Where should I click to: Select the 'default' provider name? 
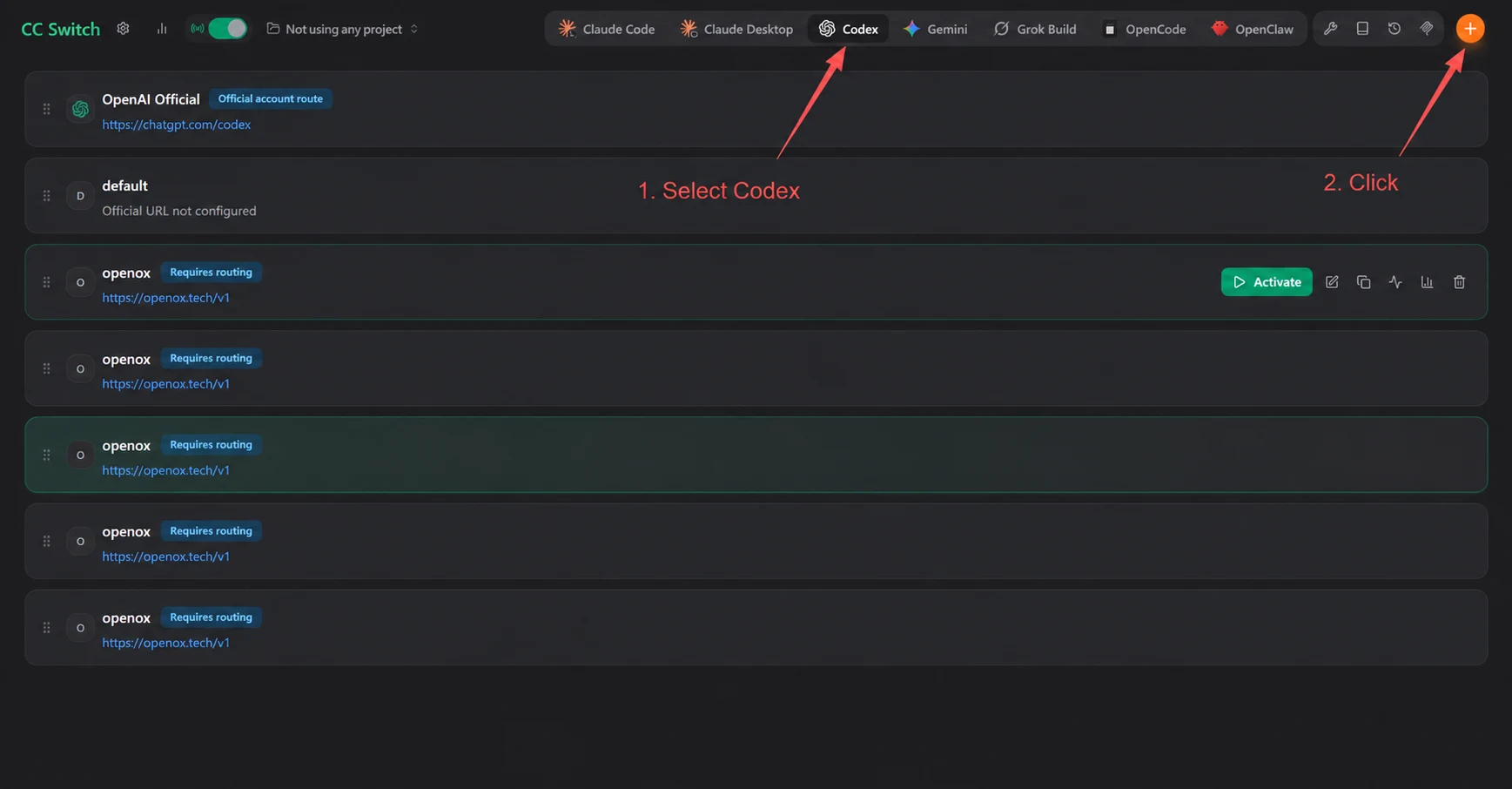pyautogui.click(x=124, y=185)
